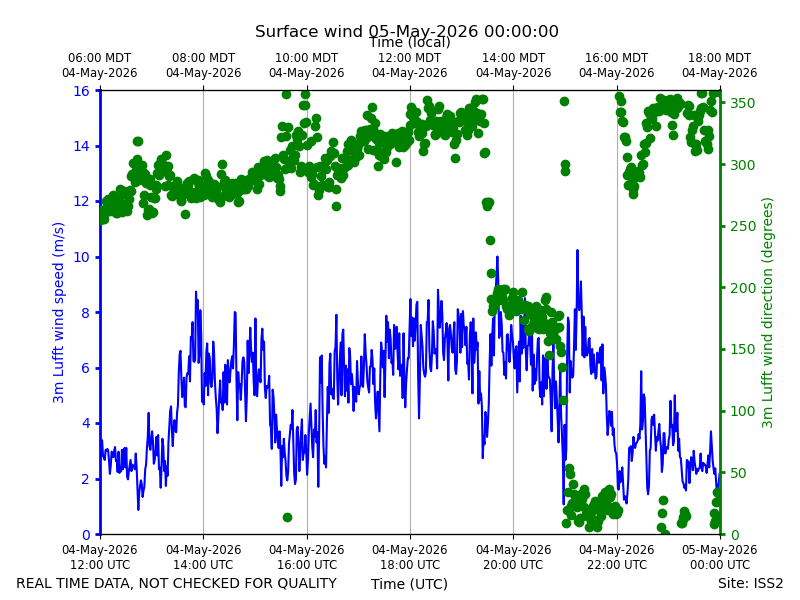Click the Surface wind chart title

pos(407,31)
